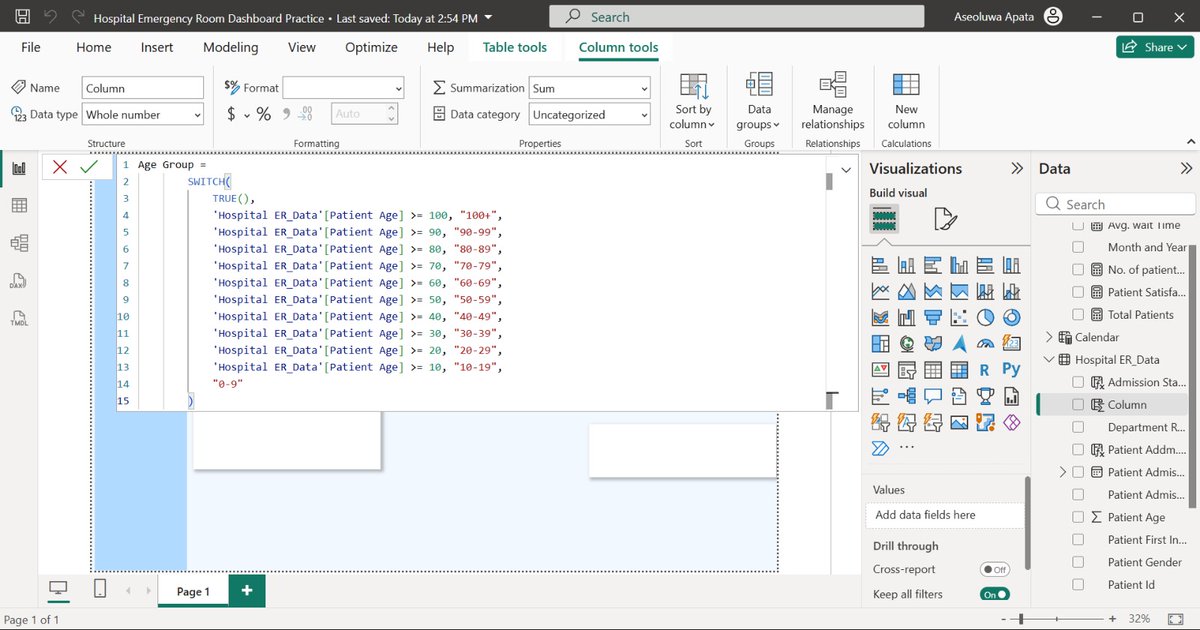Select the Donut chart visual
Screen dimensions: 1200x630
1011,318
